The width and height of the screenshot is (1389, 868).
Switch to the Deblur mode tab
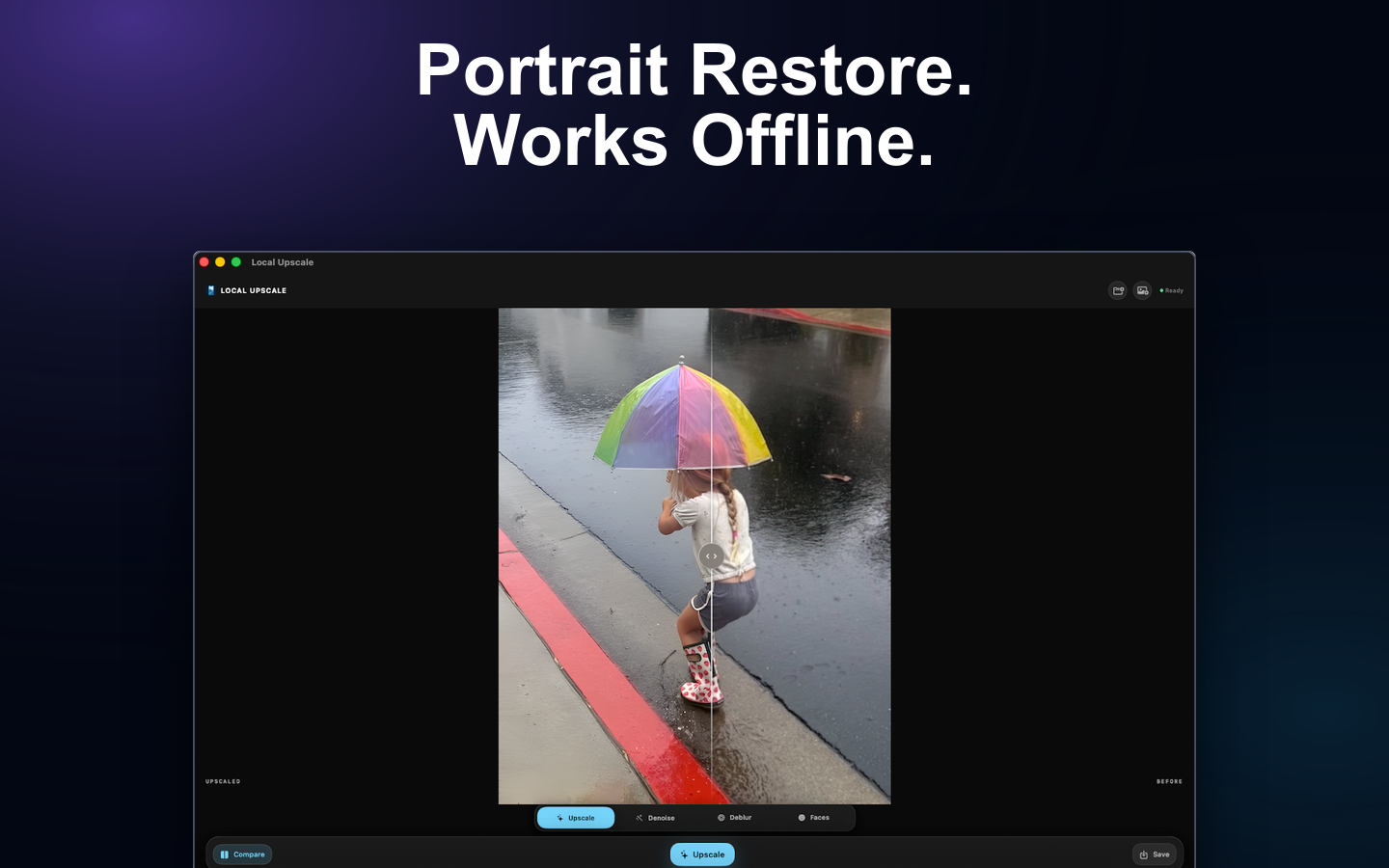734,818
